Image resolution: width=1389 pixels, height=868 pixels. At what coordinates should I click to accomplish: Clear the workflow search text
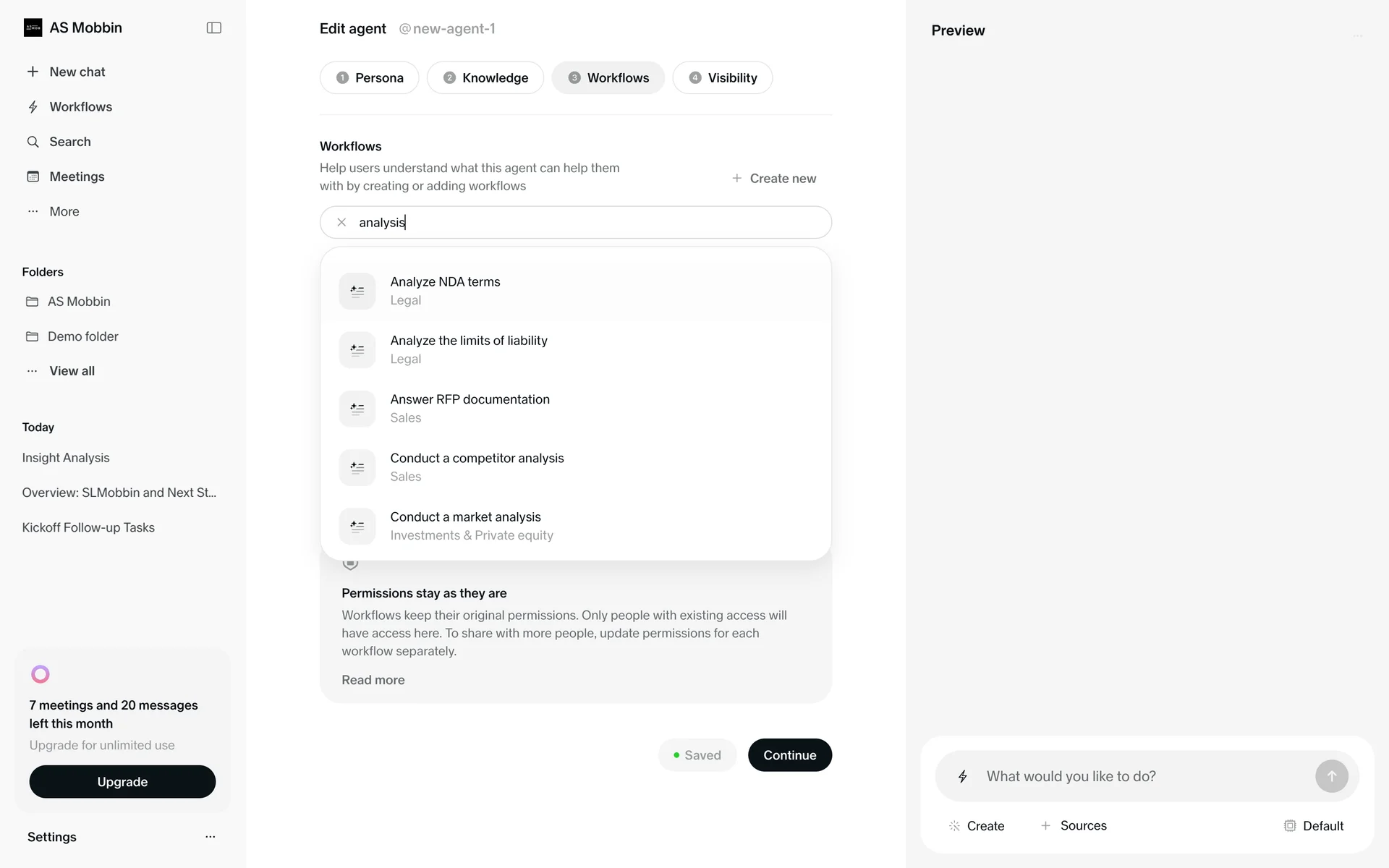(341, 222)
